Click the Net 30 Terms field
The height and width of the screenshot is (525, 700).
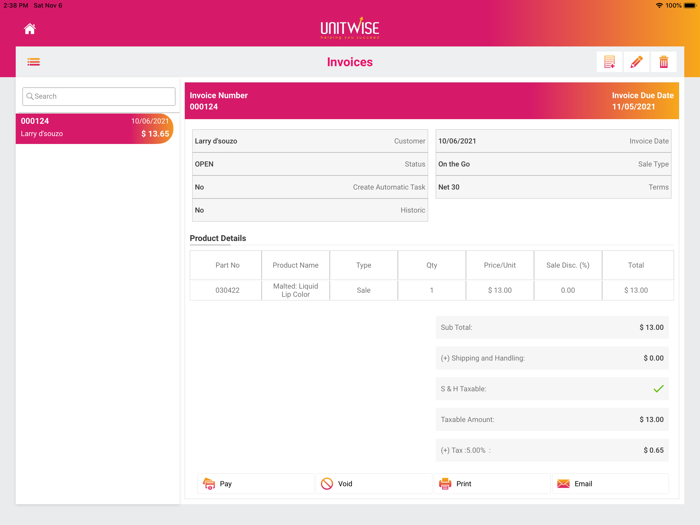(x=554, y=188)
